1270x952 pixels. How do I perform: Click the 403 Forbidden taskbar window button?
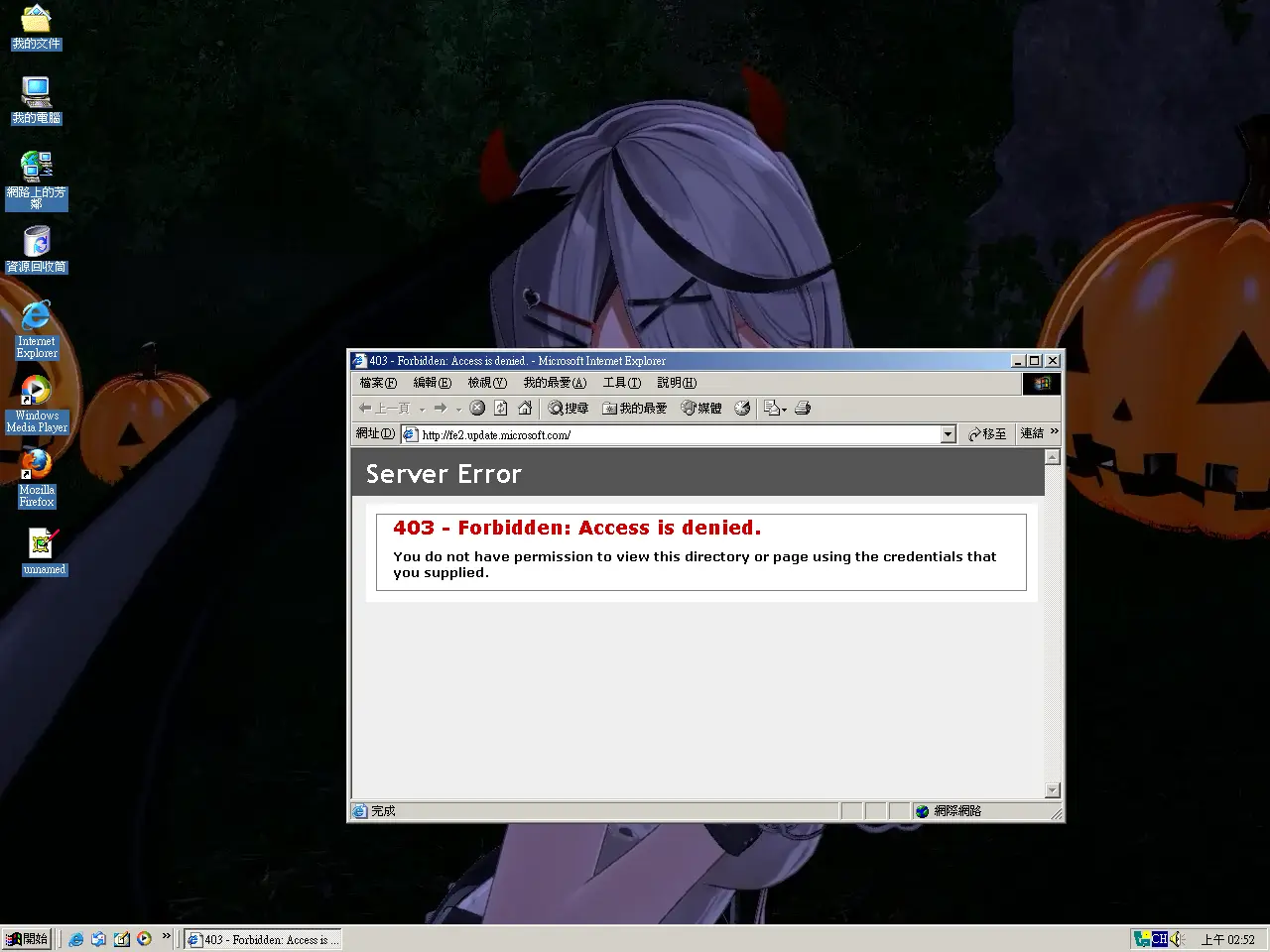click(263, 939)
